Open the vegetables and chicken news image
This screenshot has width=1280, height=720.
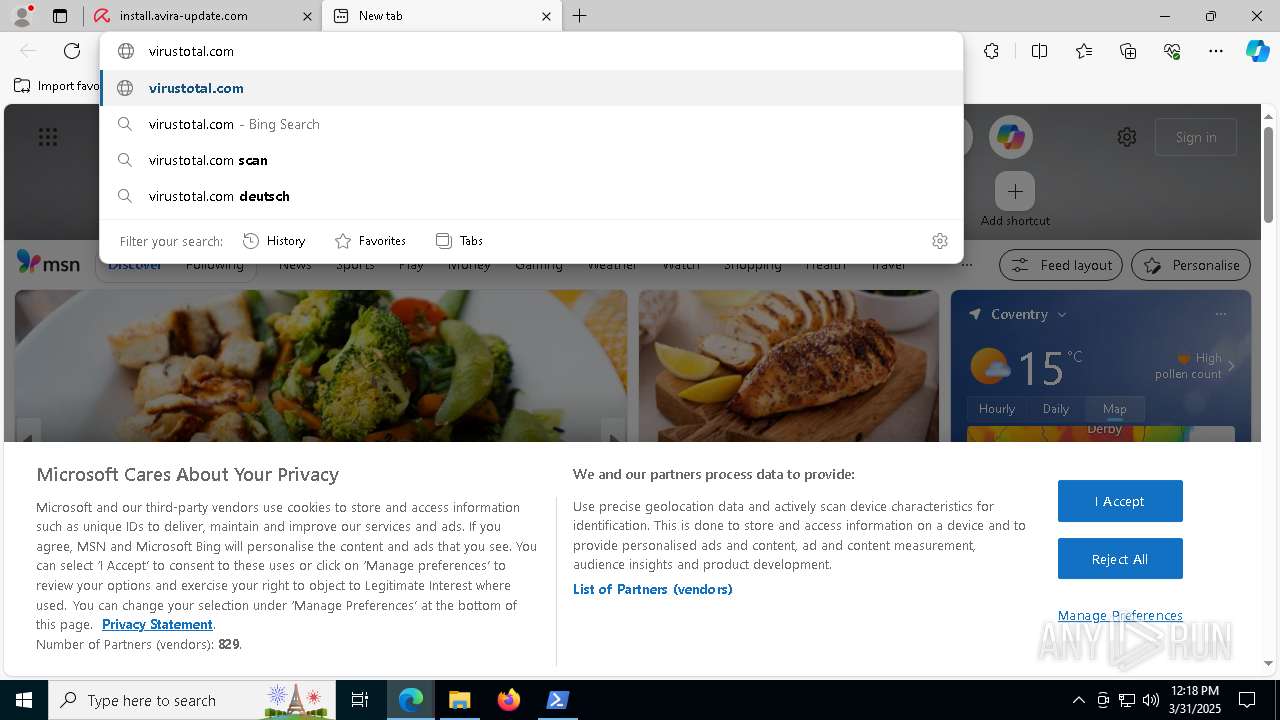point(321,366)
